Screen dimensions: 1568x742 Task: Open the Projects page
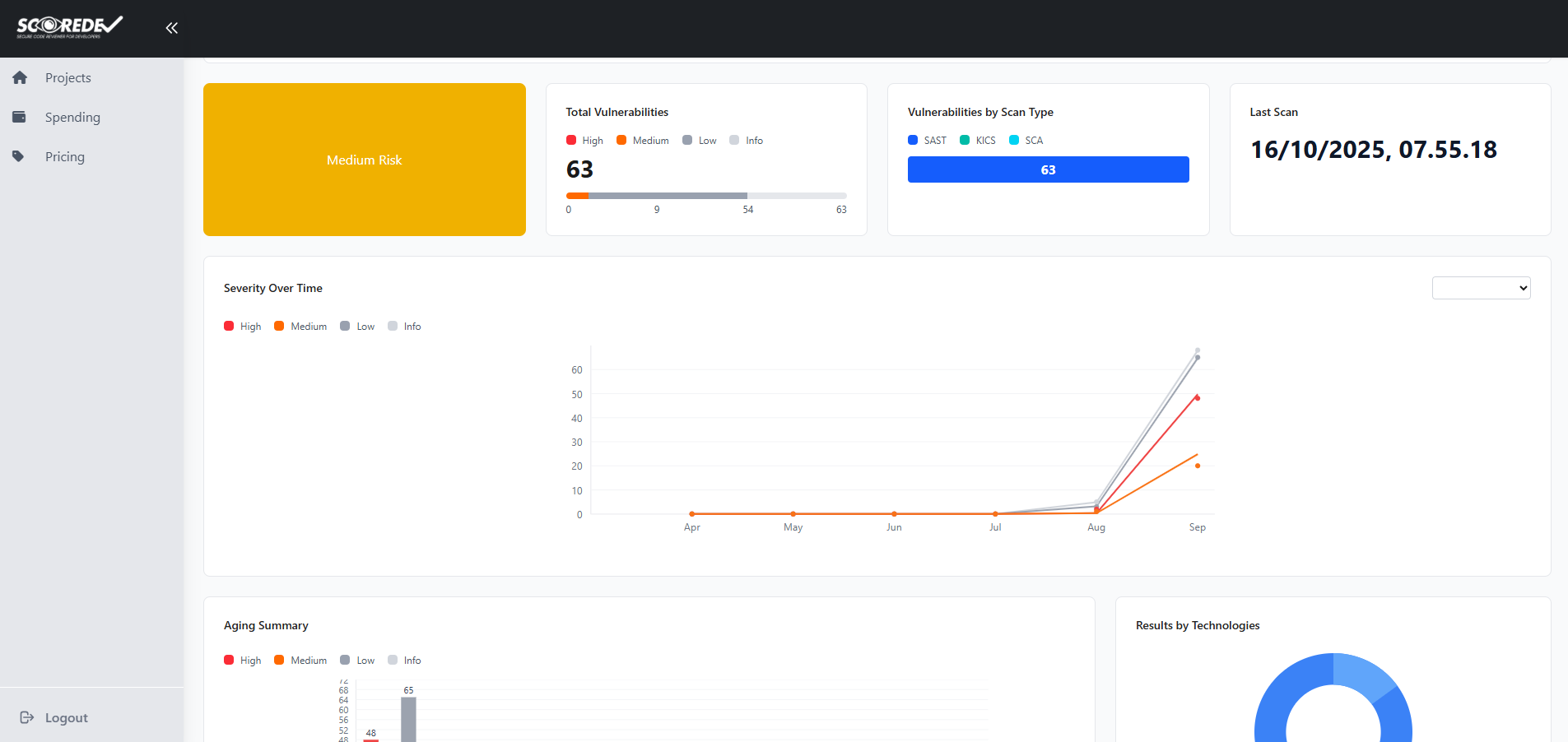point(68,78)
